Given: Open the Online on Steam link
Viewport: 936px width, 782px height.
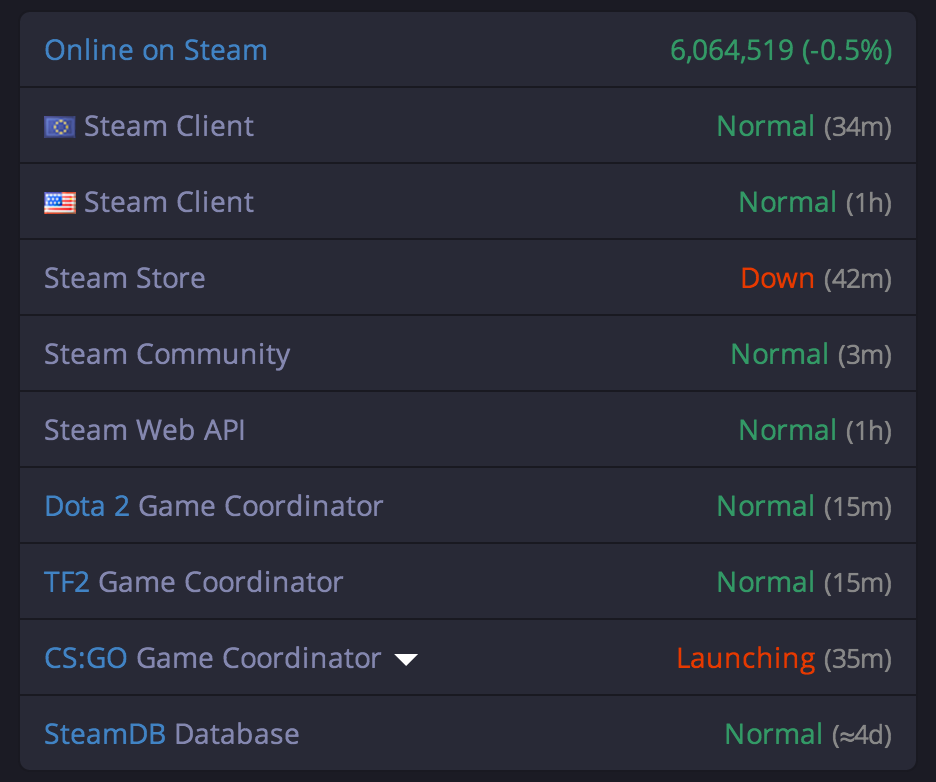Looking at the screenshot, I should (156, 50).
